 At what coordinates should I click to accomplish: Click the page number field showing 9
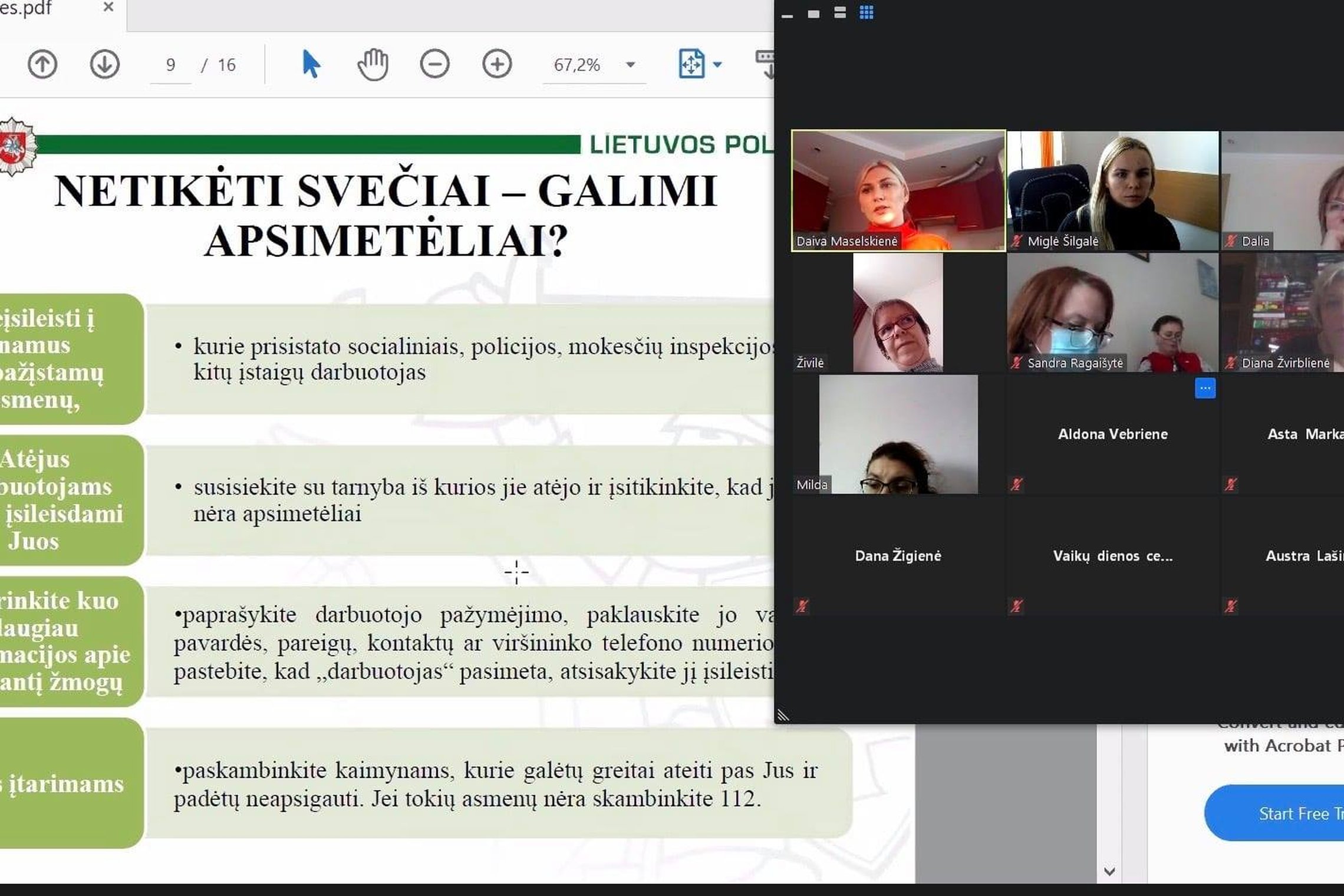click(171, 64)
